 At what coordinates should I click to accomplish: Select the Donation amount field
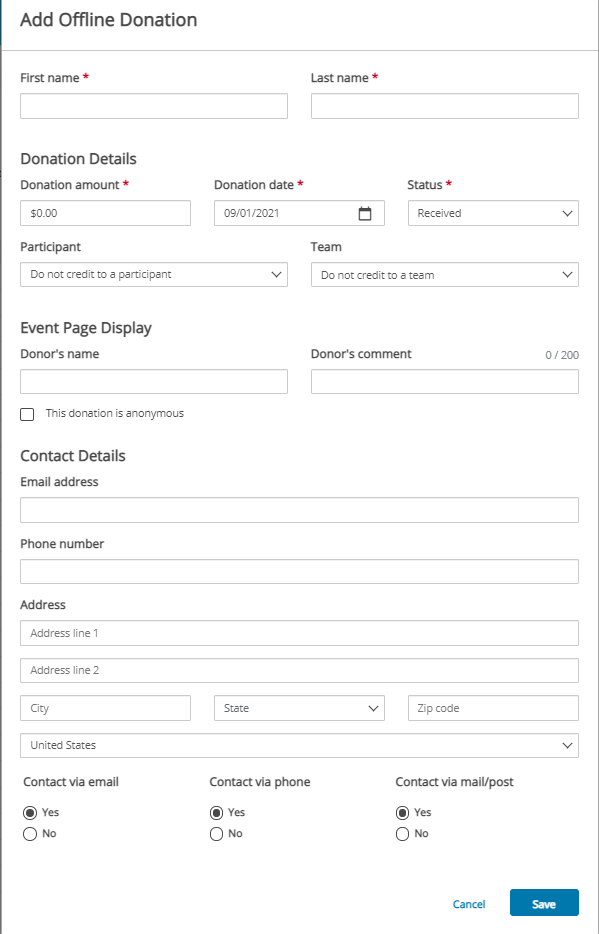[105, 213]
